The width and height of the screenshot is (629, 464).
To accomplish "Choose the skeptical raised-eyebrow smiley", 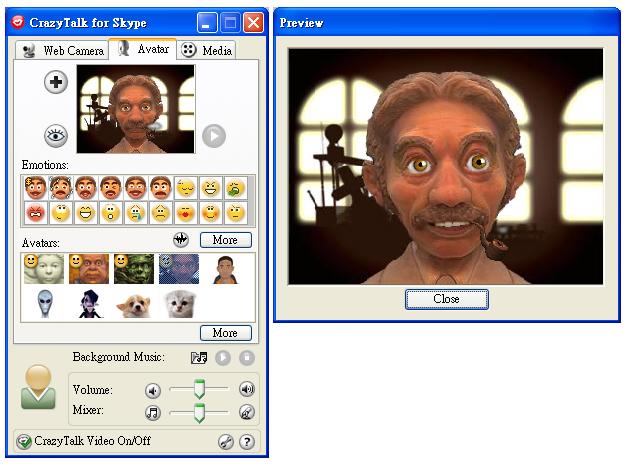I will point(235,213).
